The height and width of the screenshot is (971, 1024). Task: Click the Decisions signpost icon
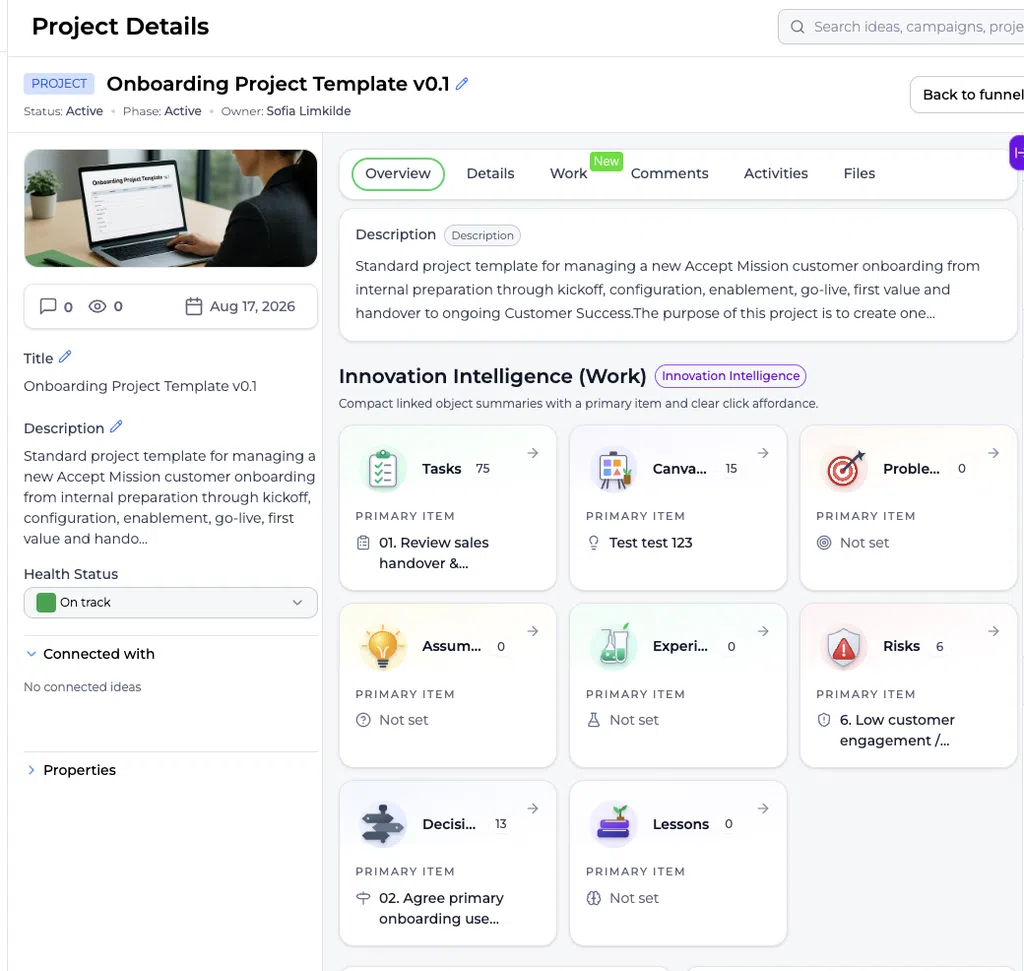pos(383,824)
